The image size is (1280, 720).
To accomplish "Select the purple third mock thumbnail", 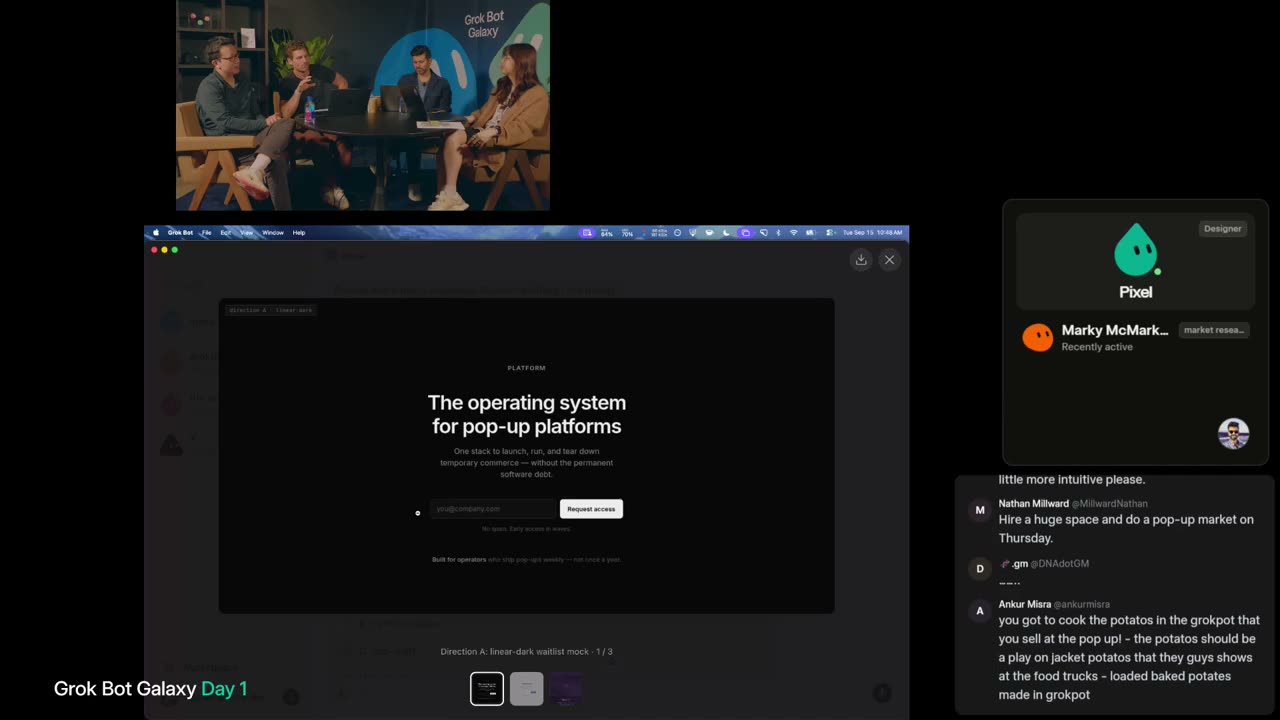I will [566, 689].
